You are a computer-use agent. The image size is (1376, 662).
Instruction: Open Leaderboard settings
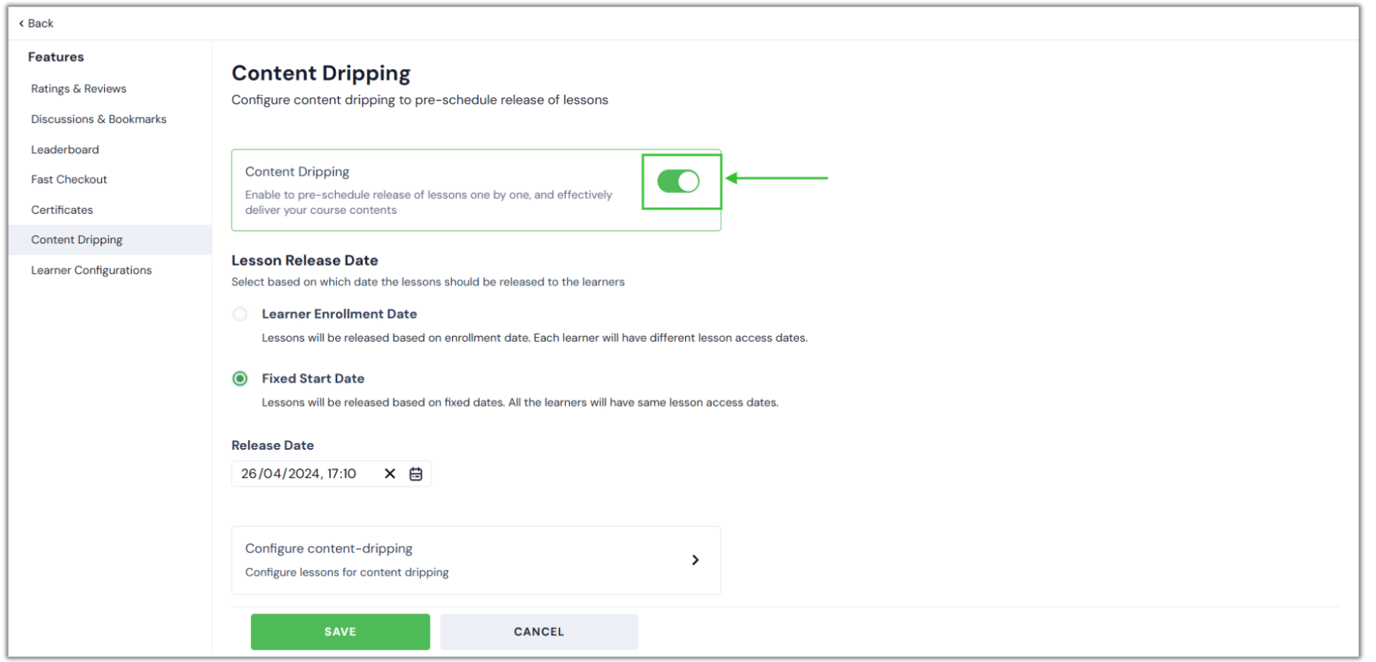click(x=63, y=149)
